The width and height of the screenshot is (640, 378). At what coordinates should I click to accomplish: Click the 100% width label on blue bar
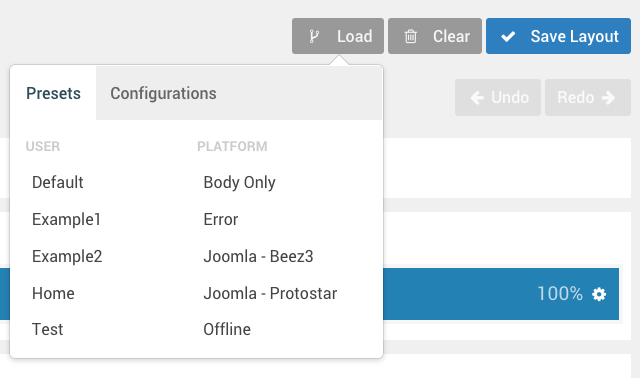tap(560, 294)
